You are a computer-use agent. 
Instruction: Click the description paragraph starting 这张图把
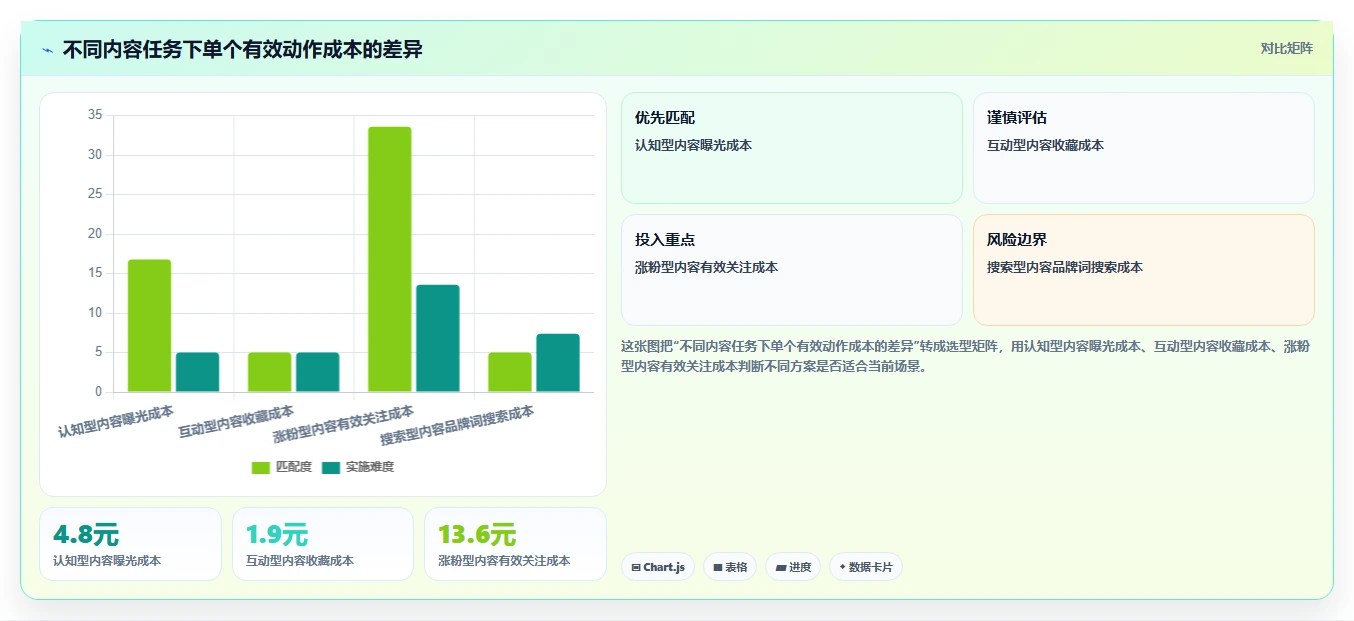pos(966,356)
